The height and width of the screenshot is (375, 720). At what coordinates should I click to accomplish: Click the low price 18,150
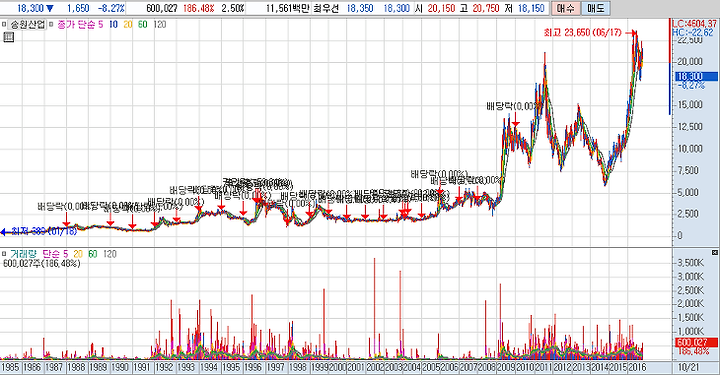tap(531, 8)
